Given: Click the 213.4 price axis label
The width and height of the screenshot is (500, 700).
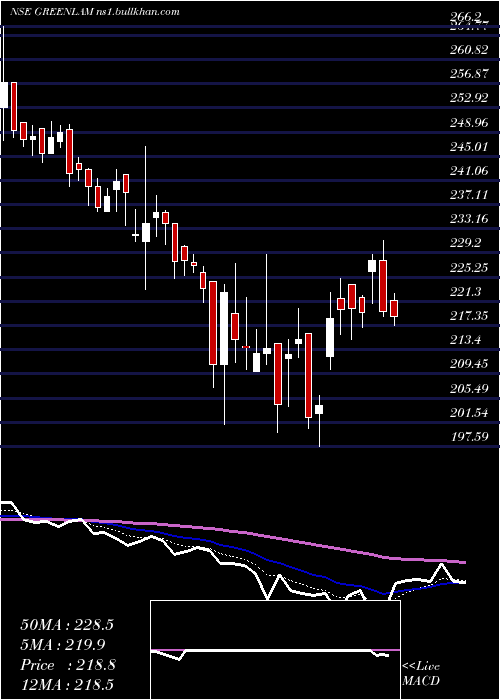Looking at the screenshot, I should click(466, 340).
